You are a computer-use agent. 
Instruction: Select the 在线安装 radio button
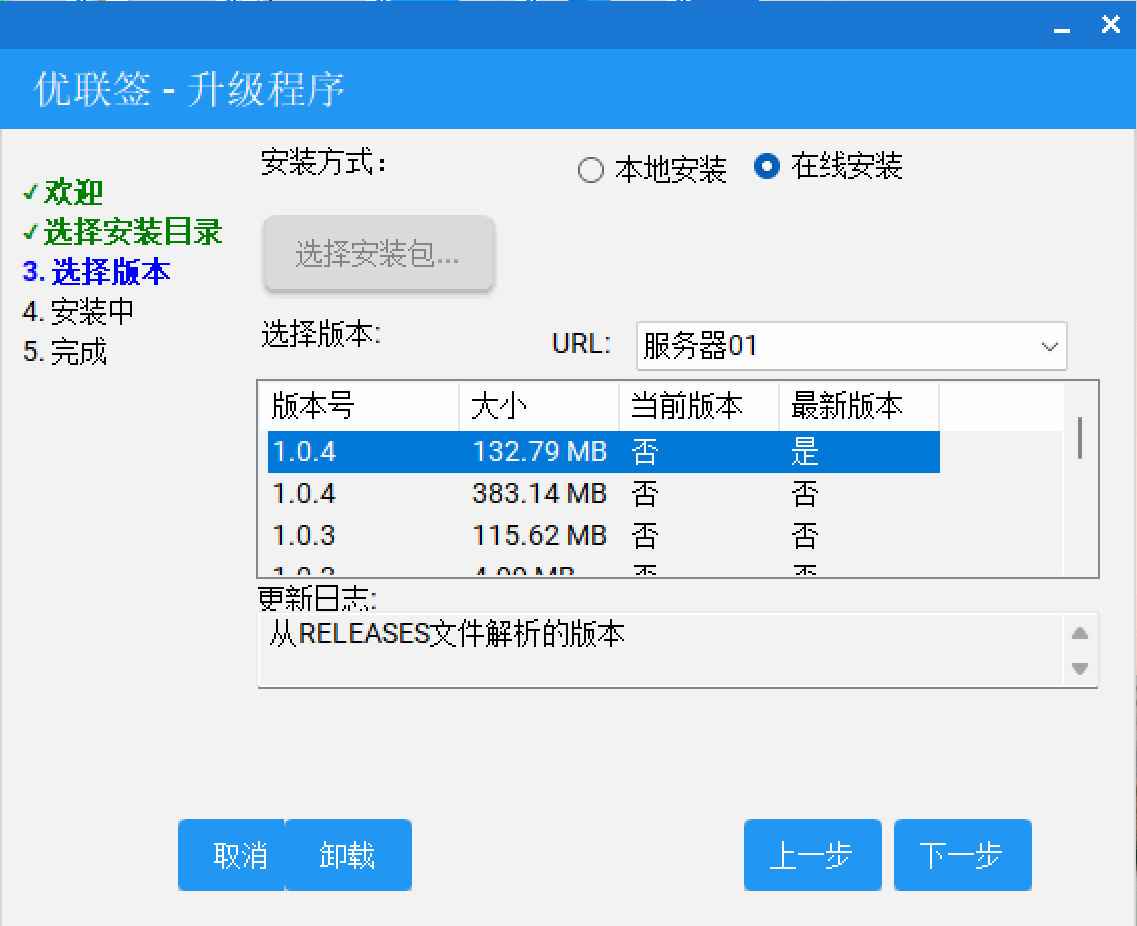tap(766, 168)
